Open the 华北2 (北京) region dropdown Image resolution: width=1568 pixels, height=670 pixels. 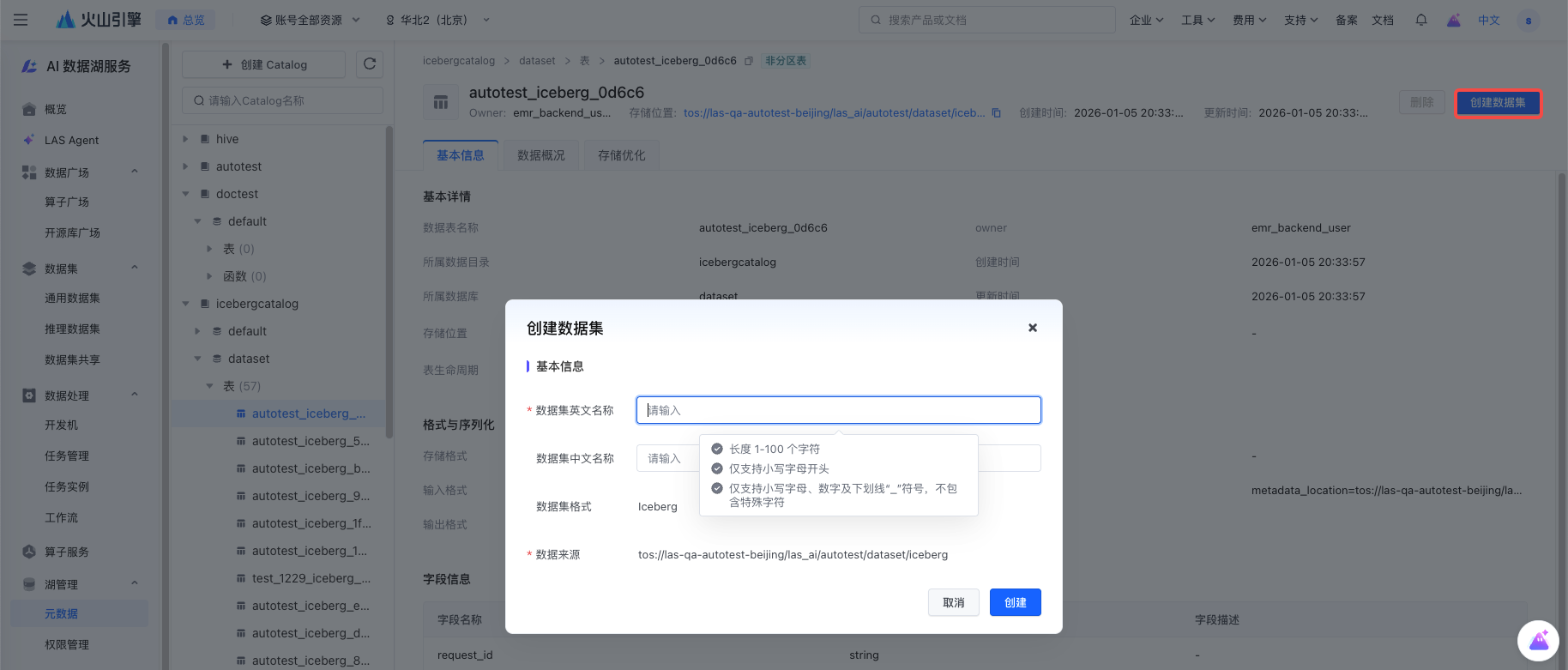click(x=437, y=20)
